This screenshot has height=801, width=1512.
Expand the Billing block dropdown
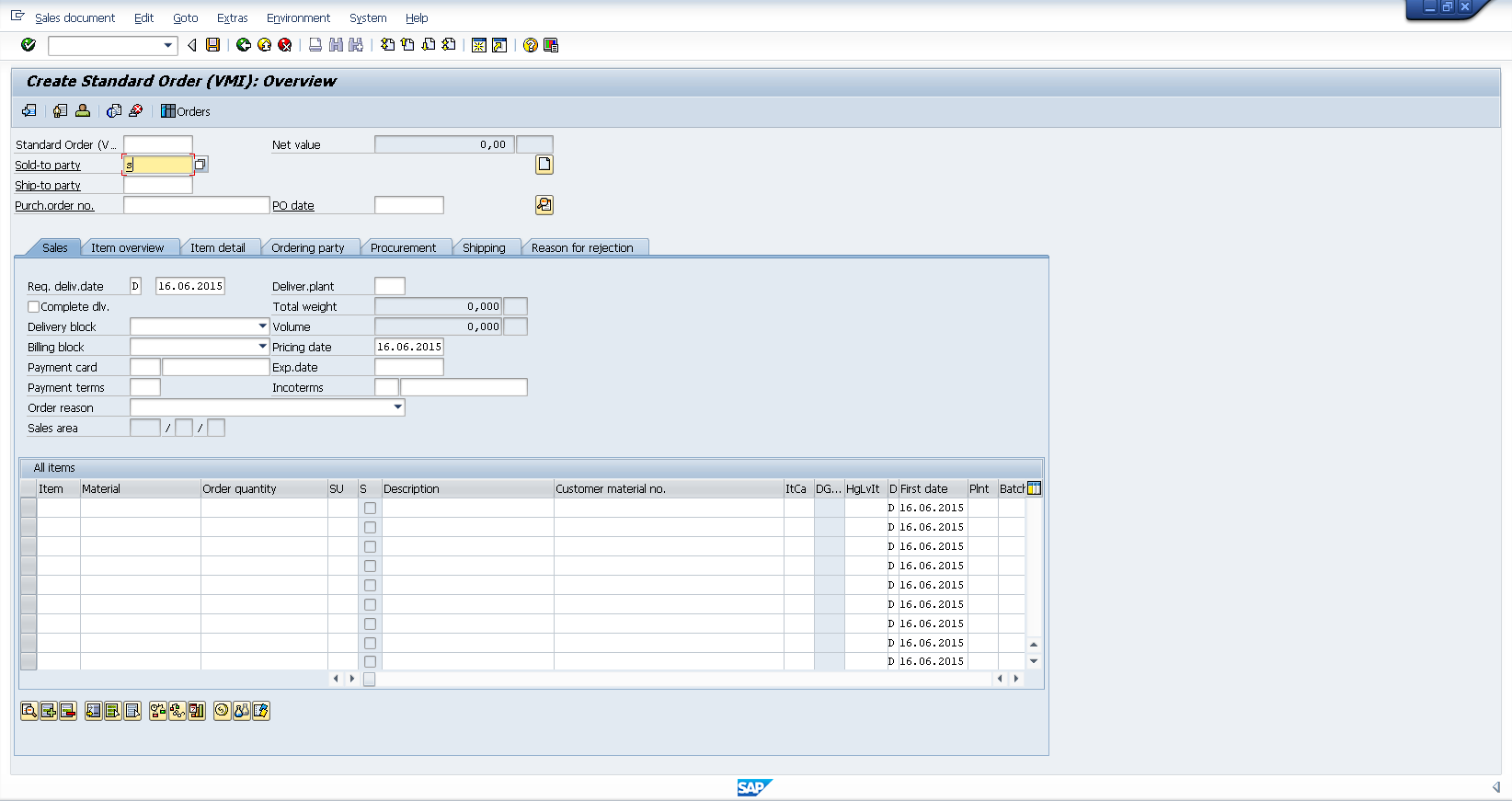[x=262, y=347]
